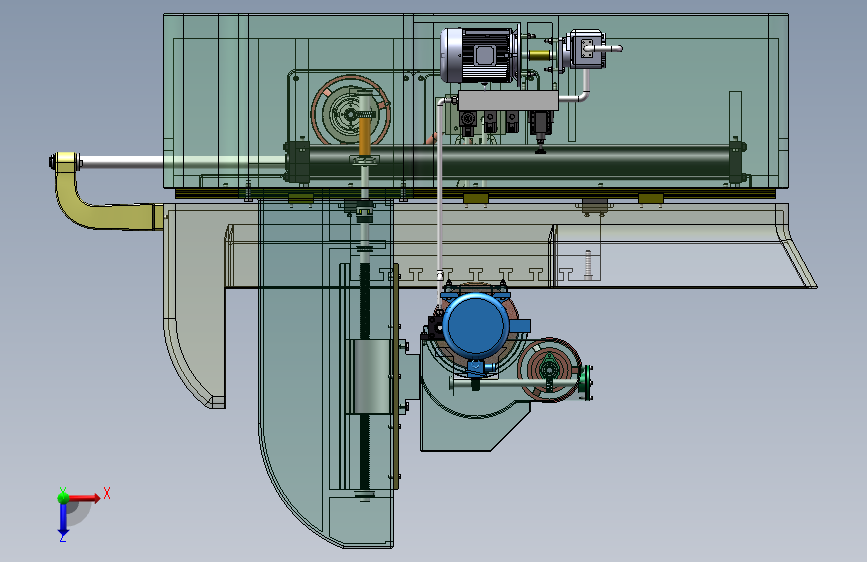Screen dimensions: 867x562
Task: Select the rod-end clevis at far left
Action: point(65,162)
